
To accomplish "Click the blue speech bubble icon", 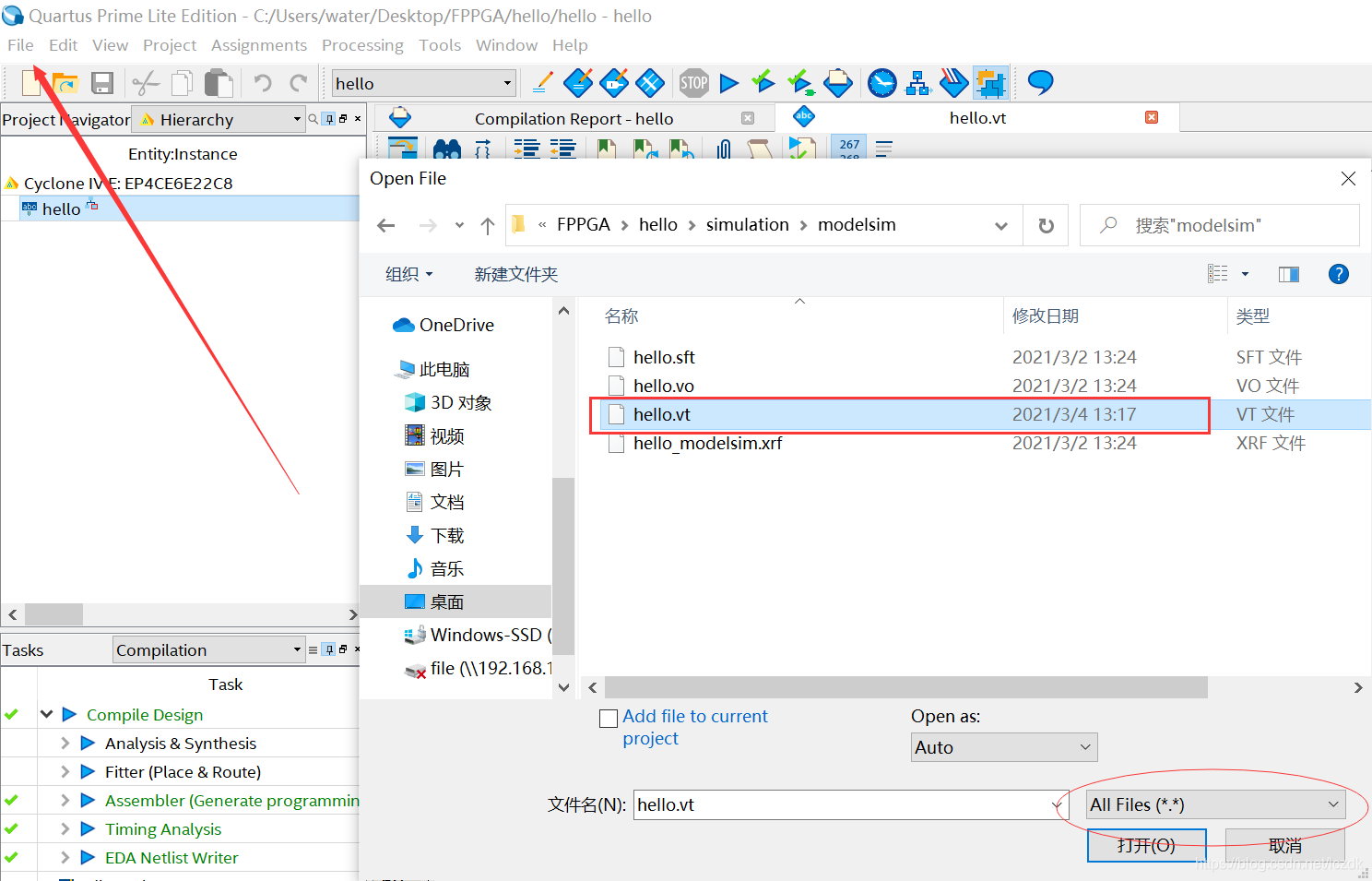I will click(x=1040, y=82).
